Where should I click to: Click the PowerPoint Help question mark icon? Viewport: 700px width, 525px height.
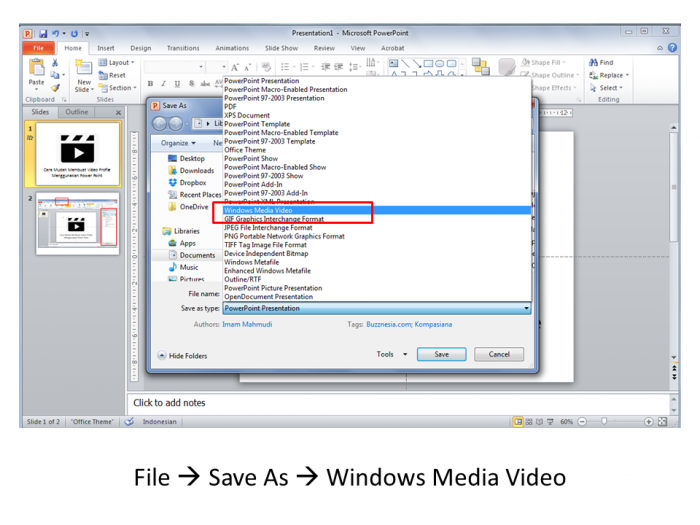pyautogui.click(x=671, y=48)
